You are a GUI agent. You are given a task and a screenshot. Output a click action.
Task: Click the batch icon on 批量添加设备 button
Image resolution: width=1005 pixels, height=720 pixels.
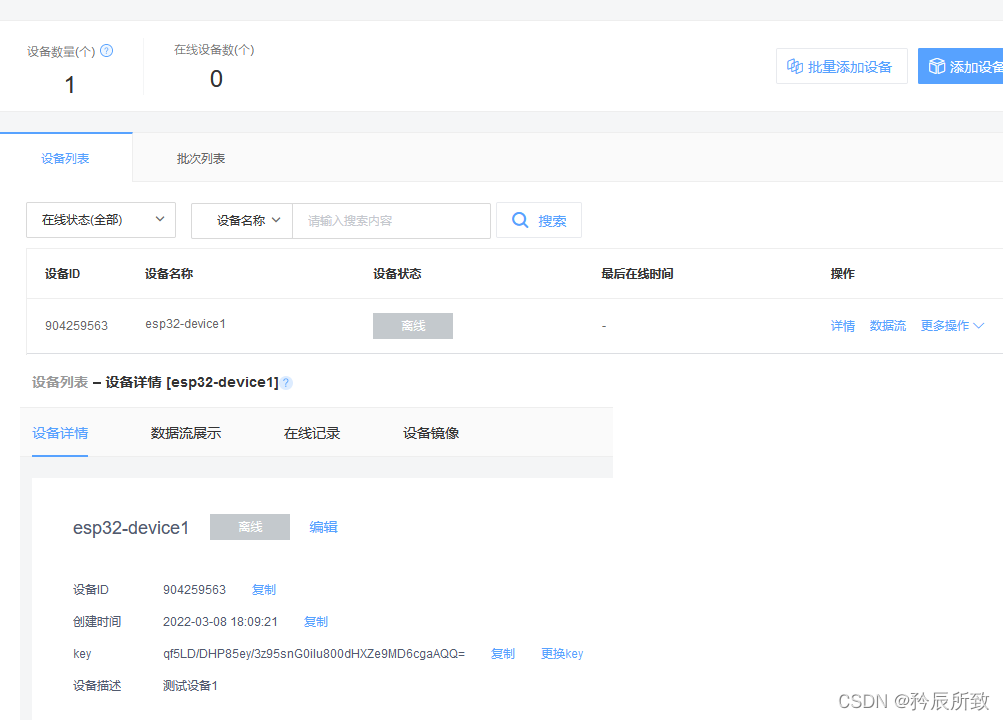[x=795, y=65]
